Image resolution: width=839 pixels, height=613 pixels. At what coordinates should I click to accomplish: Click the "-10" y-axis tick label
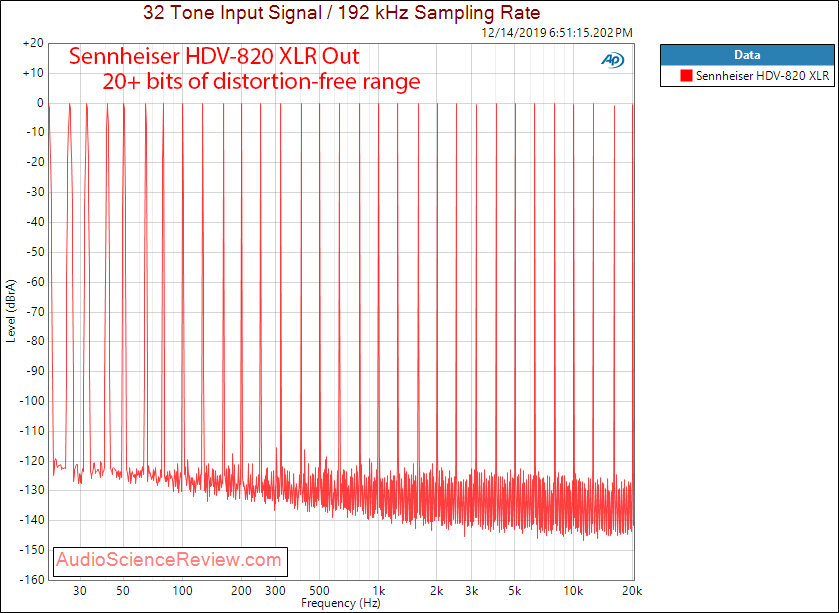35,133
